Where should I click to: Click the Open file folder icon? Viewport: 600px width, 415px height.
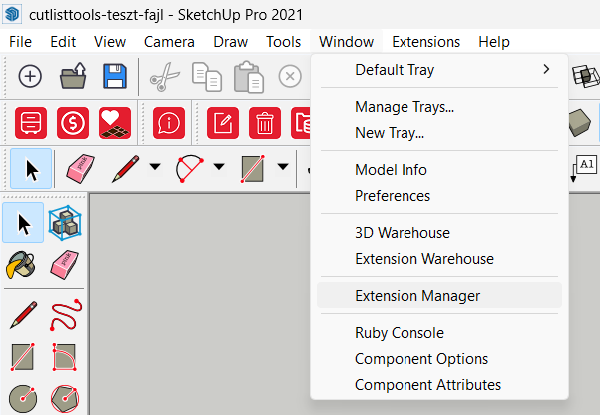coord(73,77)
